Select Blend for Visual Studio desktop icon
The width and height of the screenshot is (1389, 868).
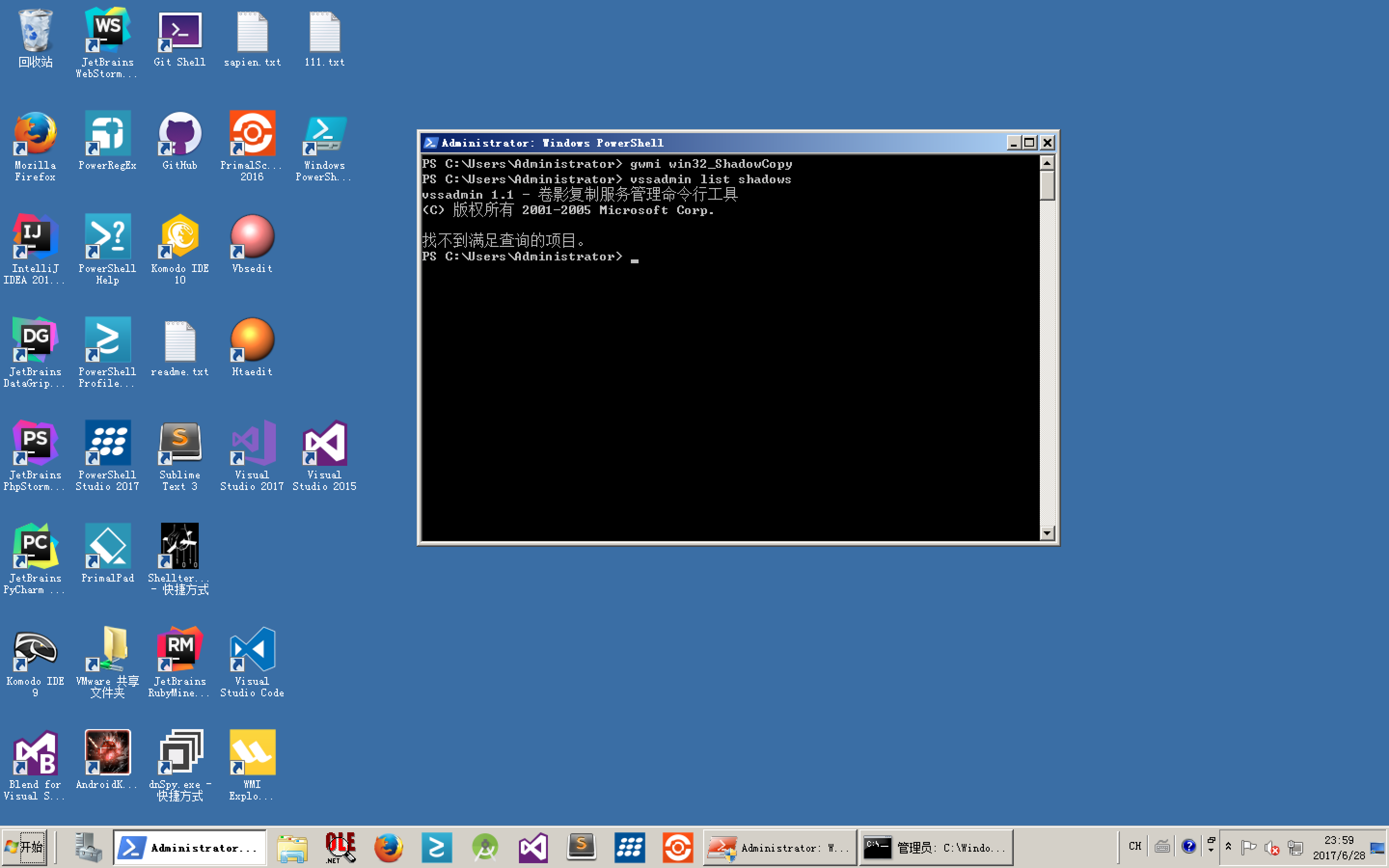coord(36,766)
